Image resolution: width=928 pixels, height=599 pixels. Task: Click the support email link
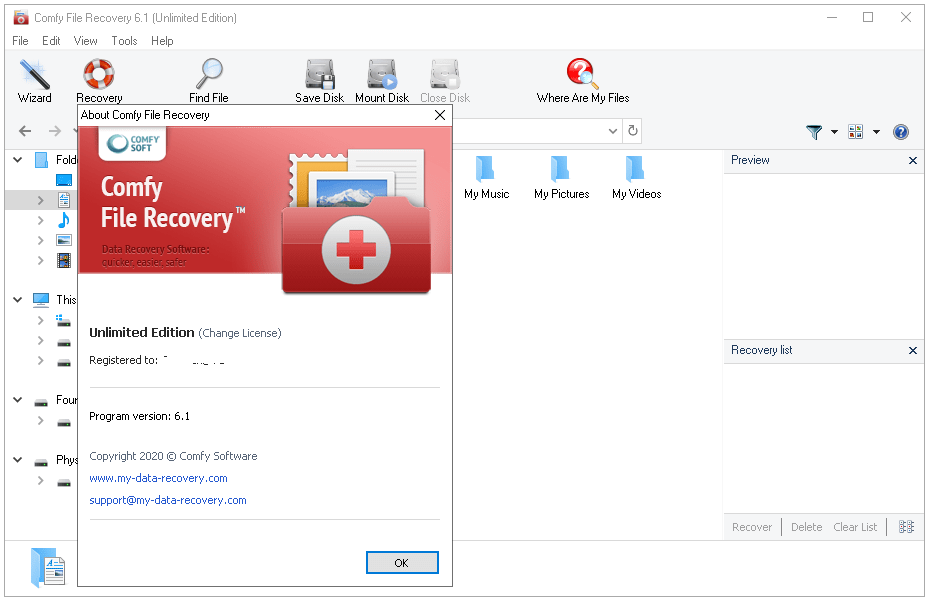point(167,500)
